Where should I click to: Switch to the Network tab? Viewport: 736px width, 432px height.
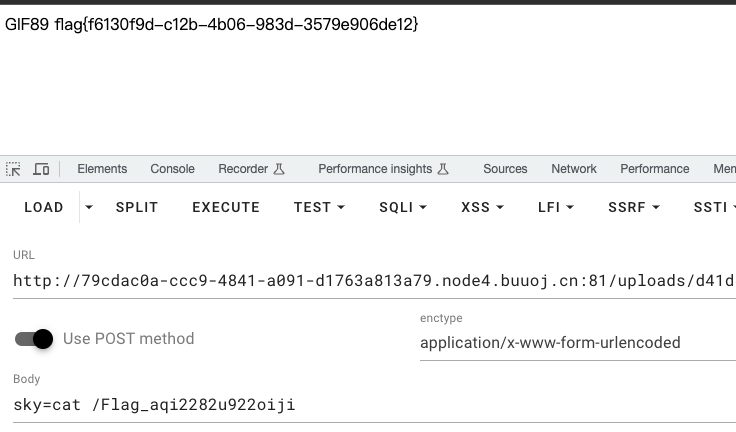tap(574, 169)
